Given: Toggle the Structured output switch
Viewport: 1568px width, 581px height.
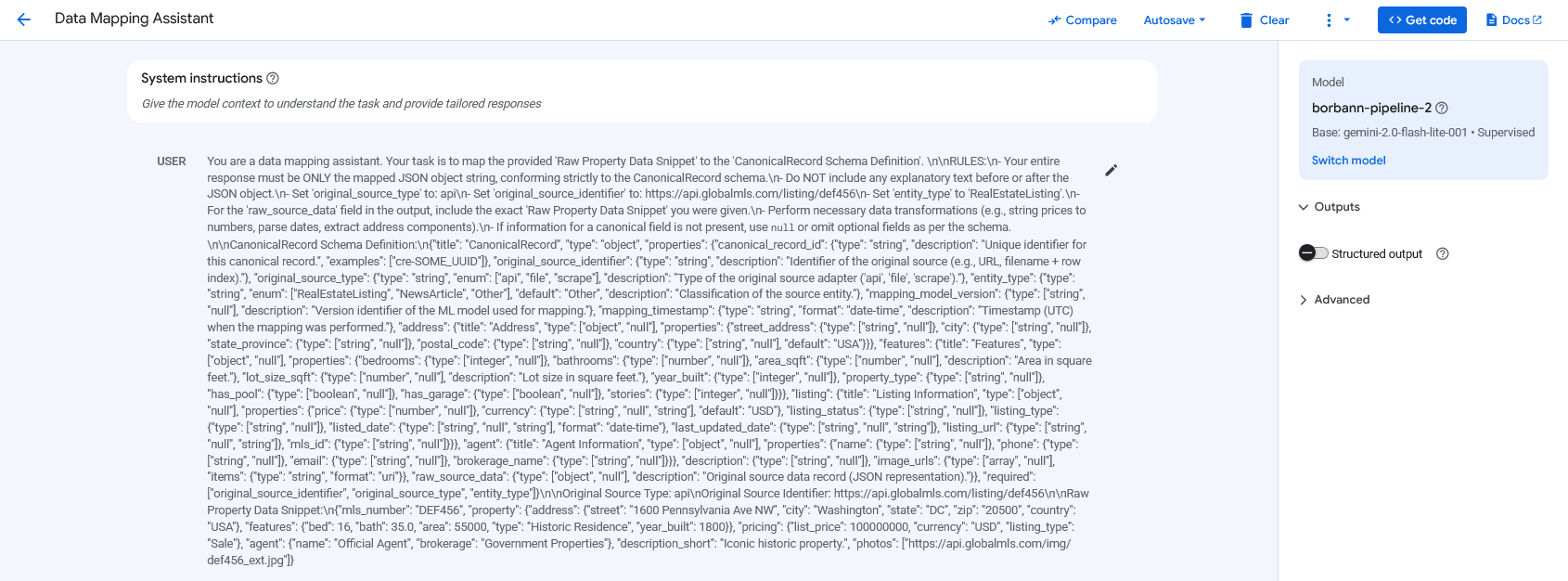Looking at the screenshot, I should click(x=1314, y=253).
